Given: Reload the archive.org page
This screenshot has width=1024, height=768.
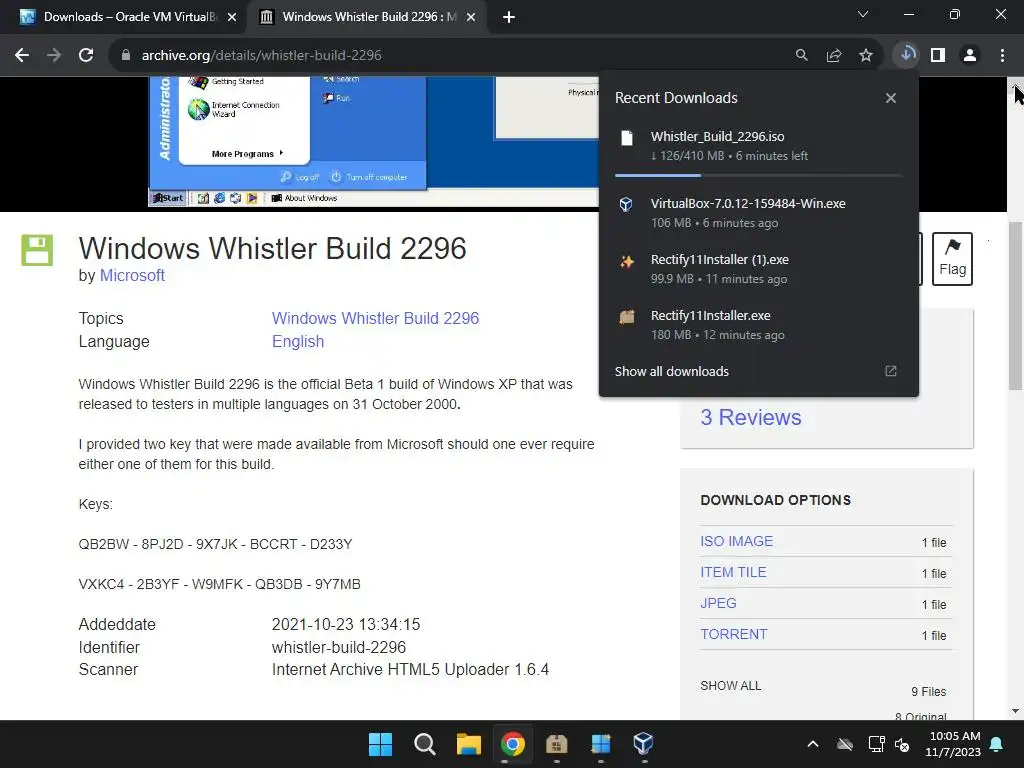Looking at the screenshot, I should 86,56.
